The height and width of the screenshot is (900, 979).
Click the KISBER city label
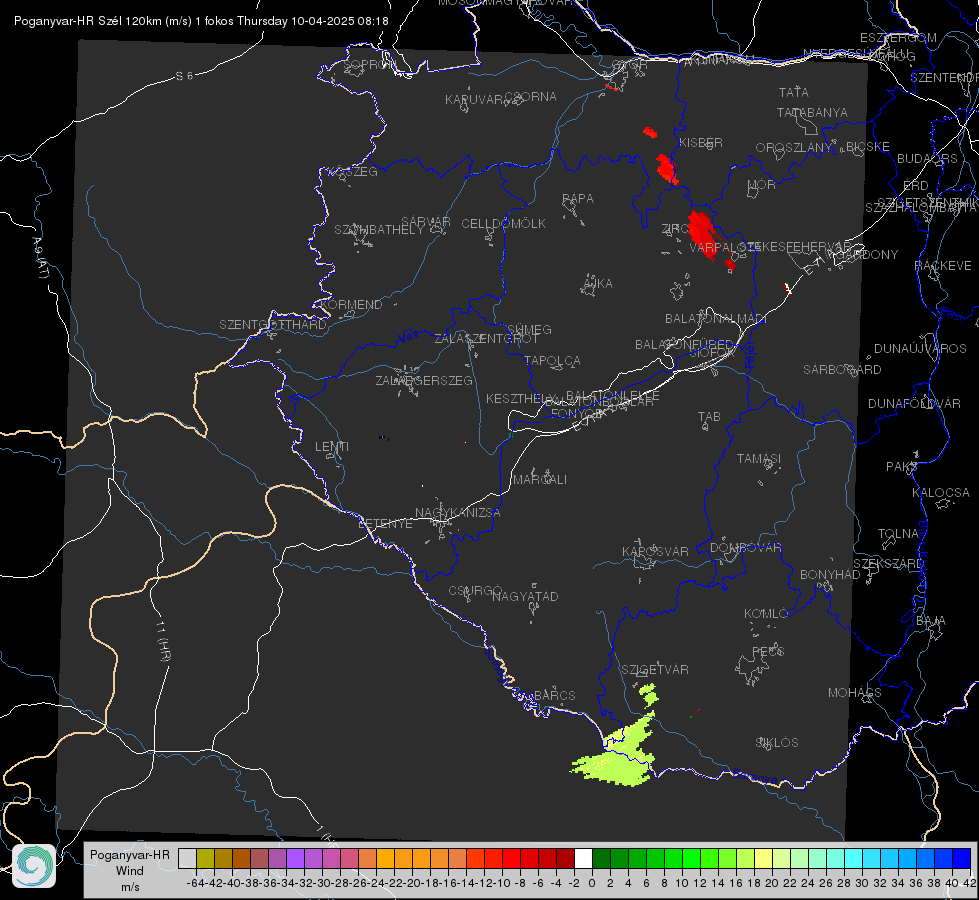[x=701, y=142]
